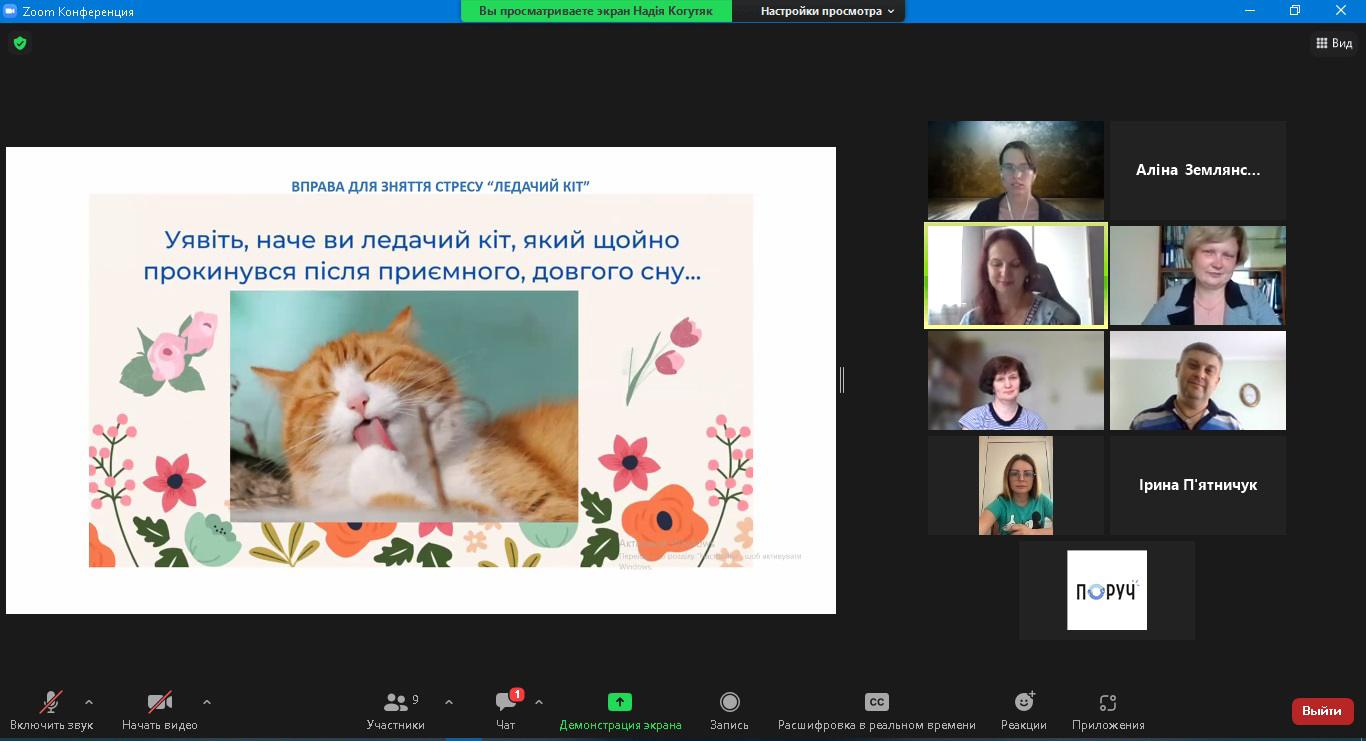Screen dimensions: 1366x741
Task: Click the green encryption shield icon
Action: [x=19, y=43]
